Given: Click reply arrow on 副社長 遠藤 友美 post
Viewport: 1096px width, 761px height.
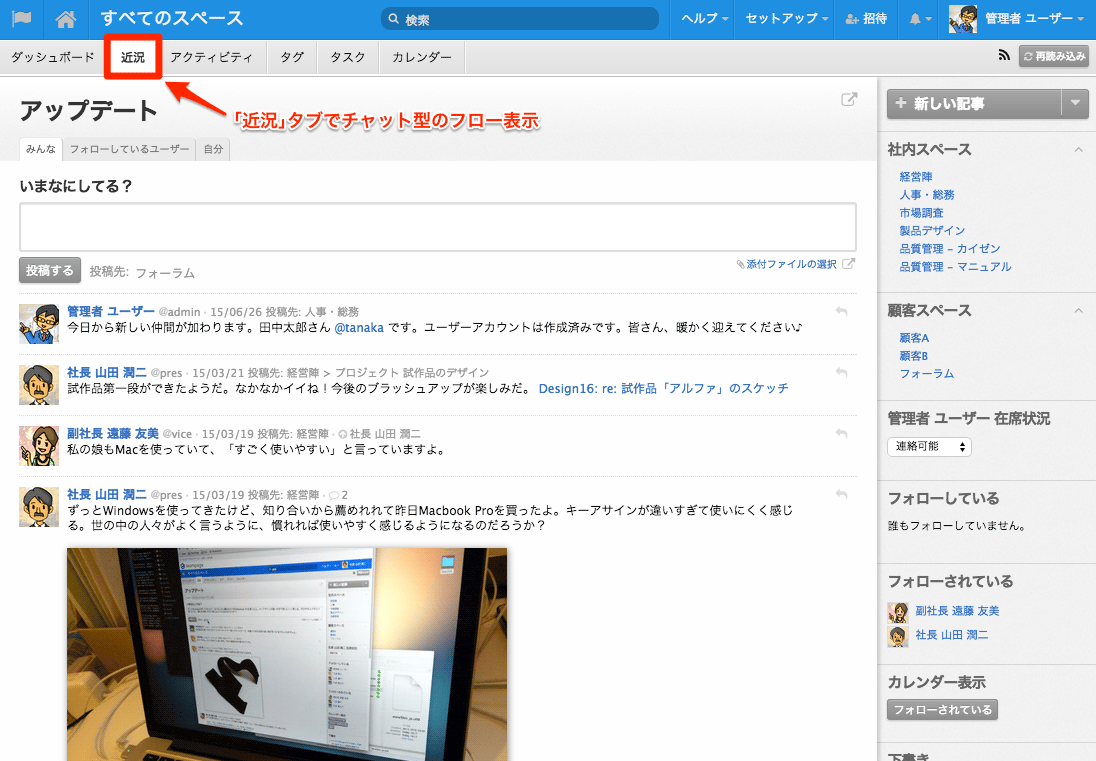Looking at the screenshot, I should (842, 433).
